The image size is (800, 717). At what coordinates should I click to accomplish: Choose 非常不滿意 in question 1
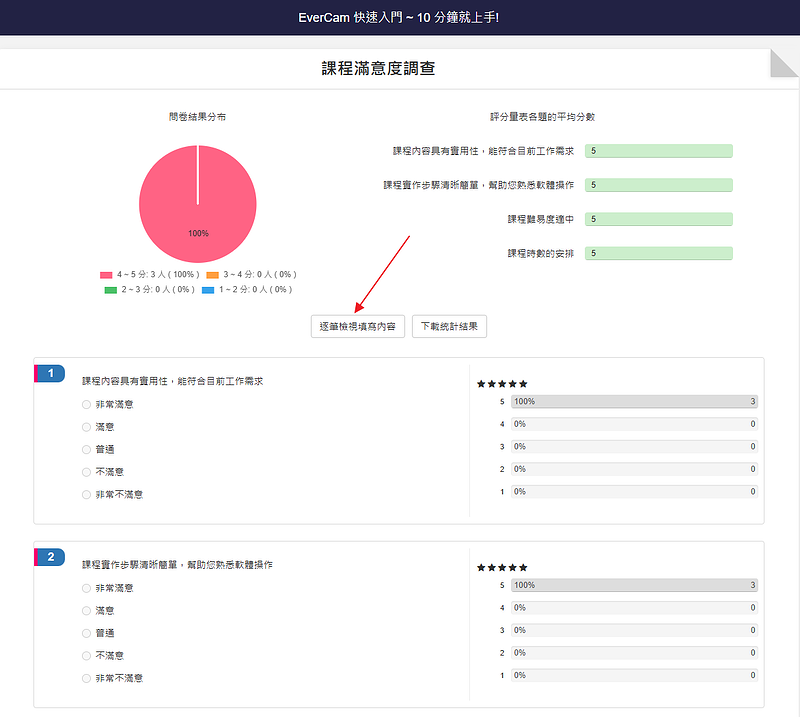(86, 494)
